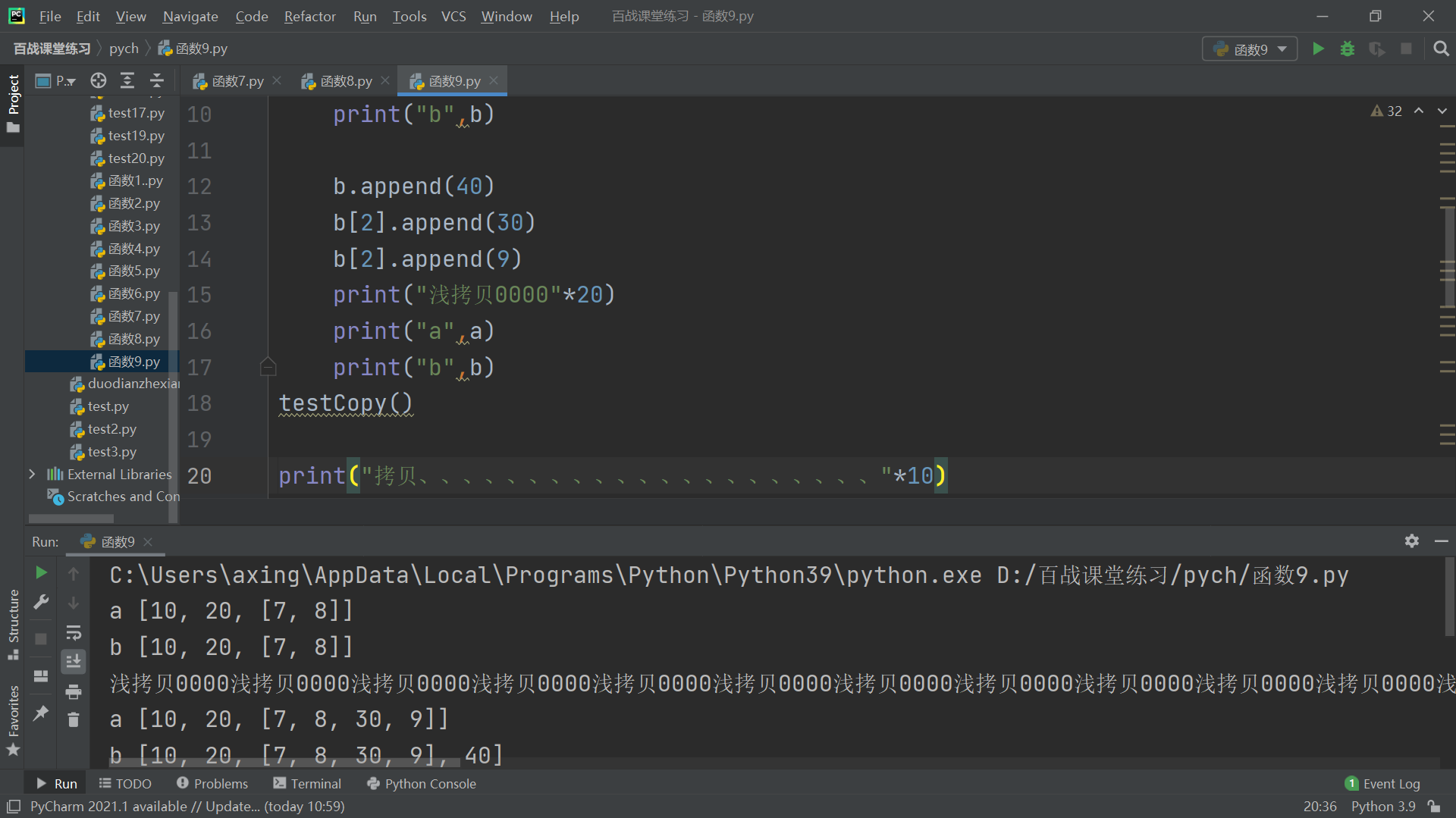Open test17.py in project tree
1456x818 pixels.
[x=127, y=113]
